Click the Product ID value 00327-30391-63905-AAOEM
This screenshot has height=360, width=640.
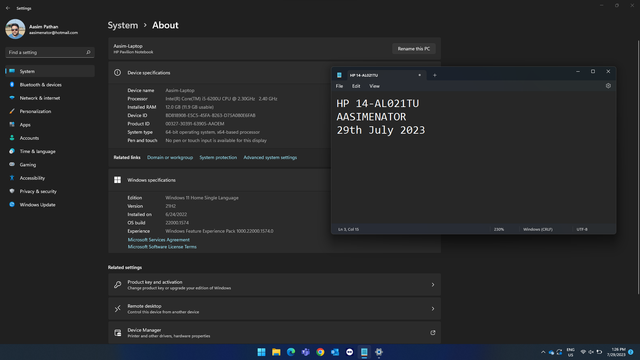click(x=195, y=124)
